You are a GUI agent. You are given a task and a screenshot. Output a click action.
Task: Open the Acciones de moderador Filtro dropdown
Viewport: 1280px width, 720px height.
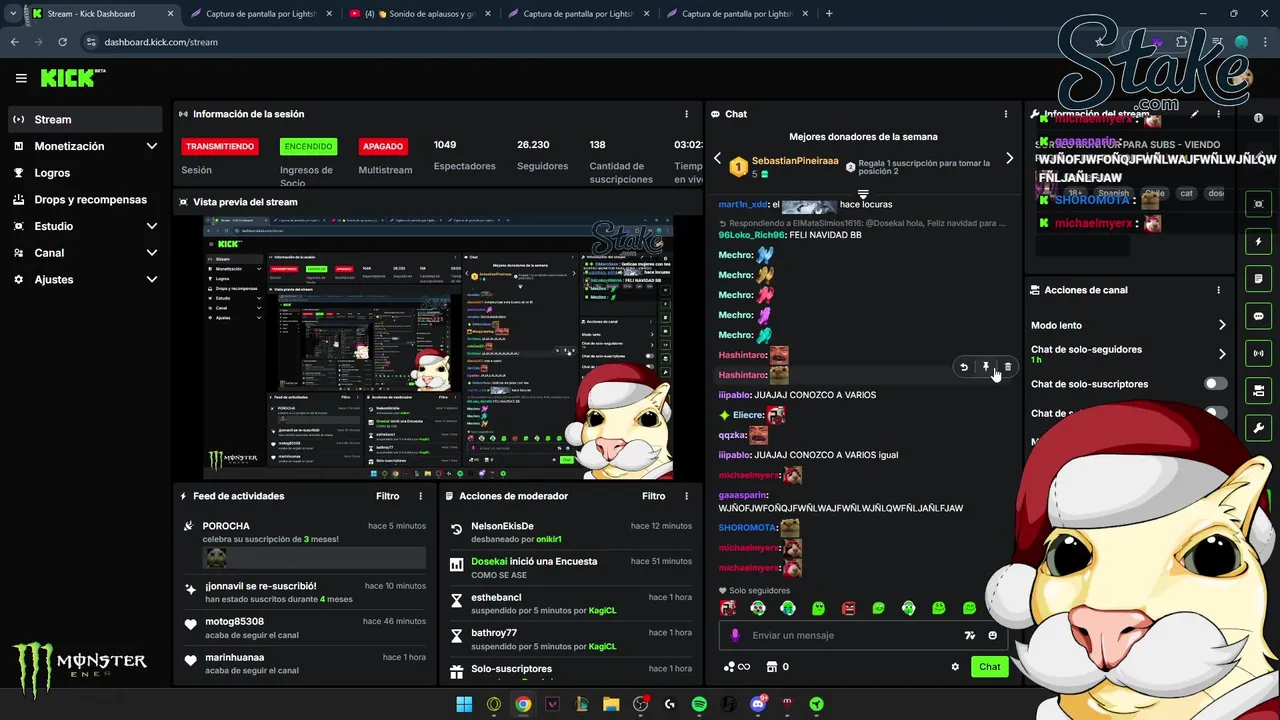653,496
